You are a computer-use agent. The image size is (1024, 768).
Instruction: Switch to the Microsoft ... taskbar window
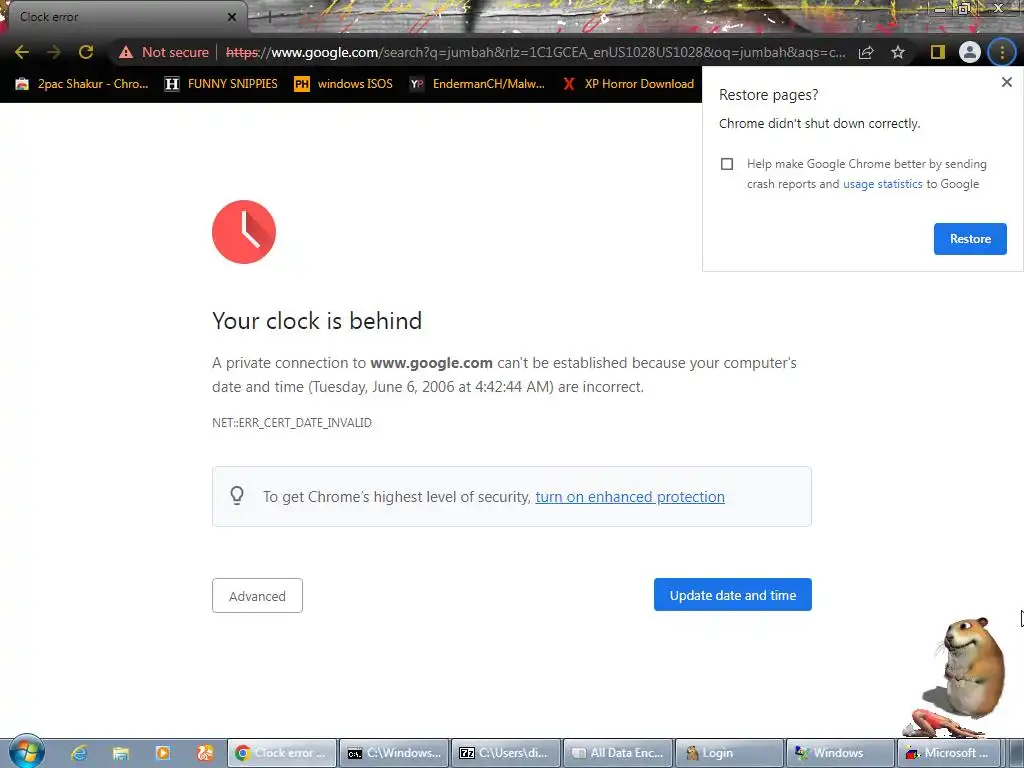click(950, 753)
